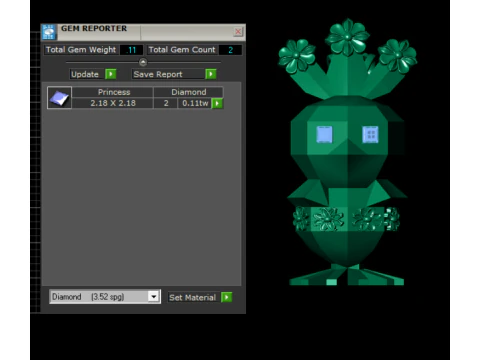Select the left blue princess gem on the model
The width and height of the screenshot is (480, 360).
click(x=324, y=134)
